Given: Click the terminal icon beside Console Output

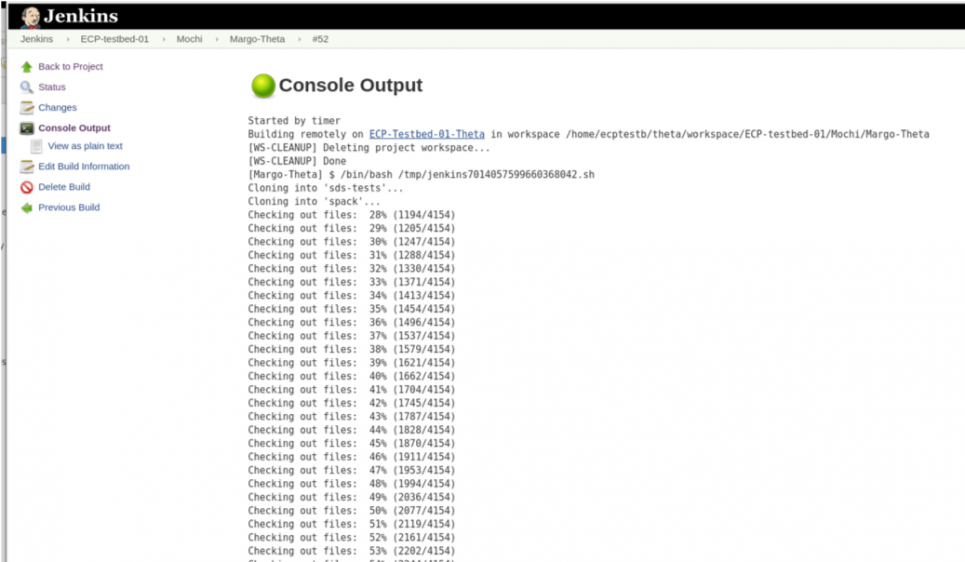Looking at the screenshot, I should (27, 128).
